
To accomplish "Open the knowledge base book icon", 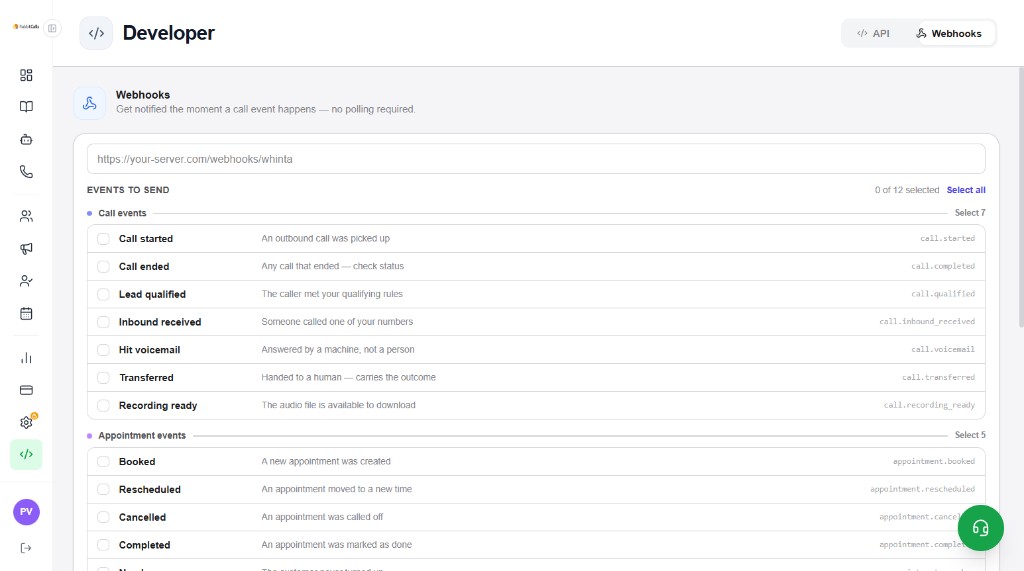I will coord(26,106).
